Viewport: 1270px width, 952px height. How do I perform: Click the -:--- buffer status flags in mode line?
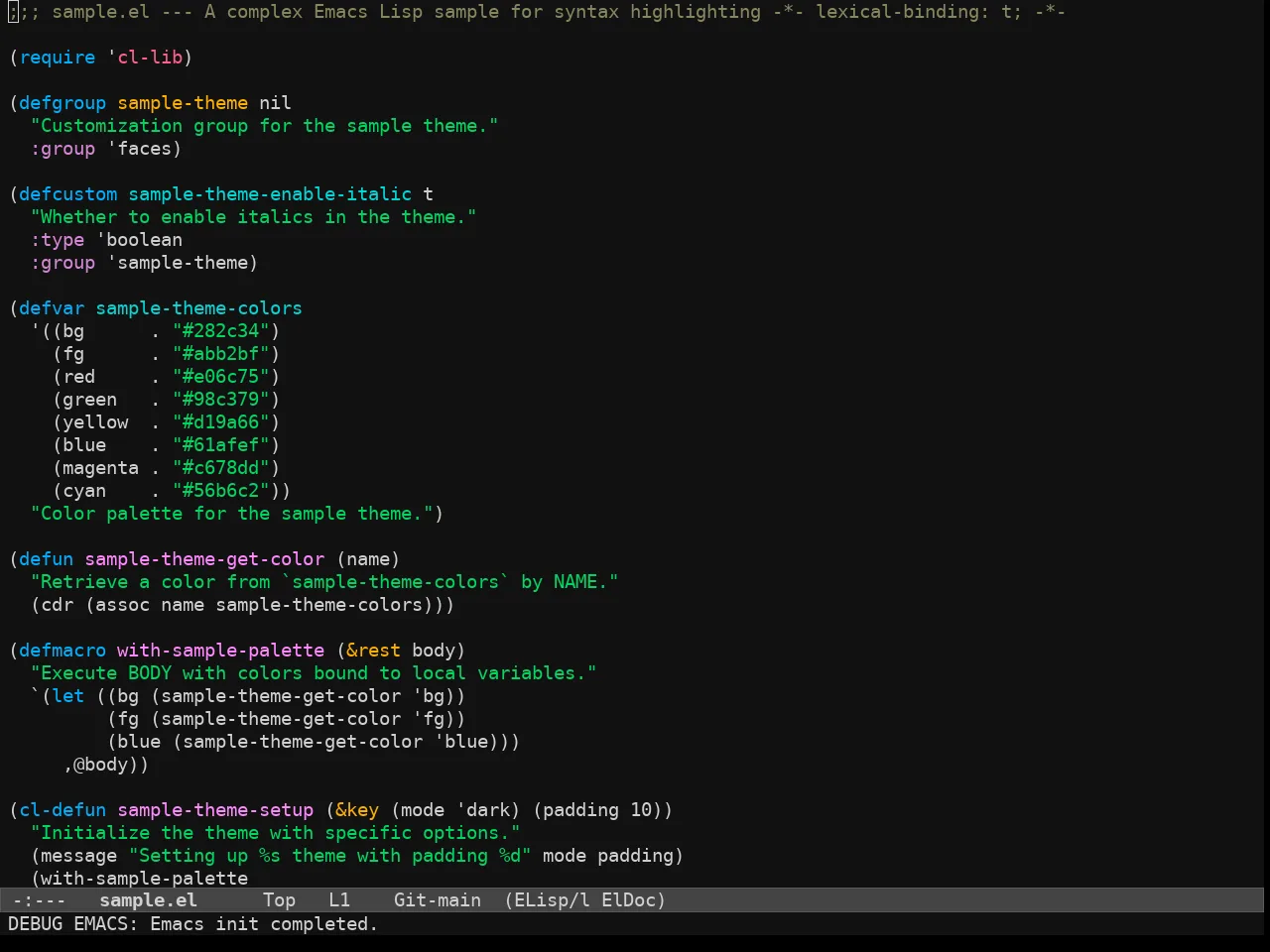tap(39, 900)
